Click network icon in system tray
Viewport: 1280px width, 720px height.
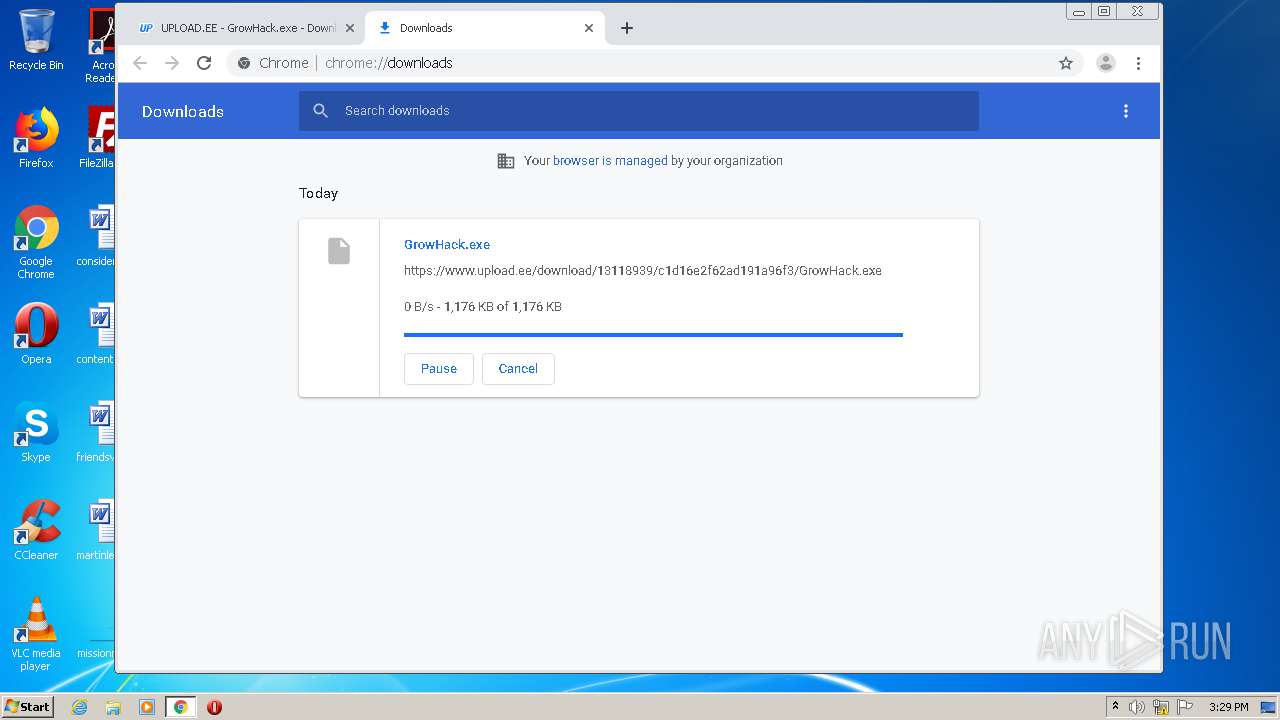1161,707
